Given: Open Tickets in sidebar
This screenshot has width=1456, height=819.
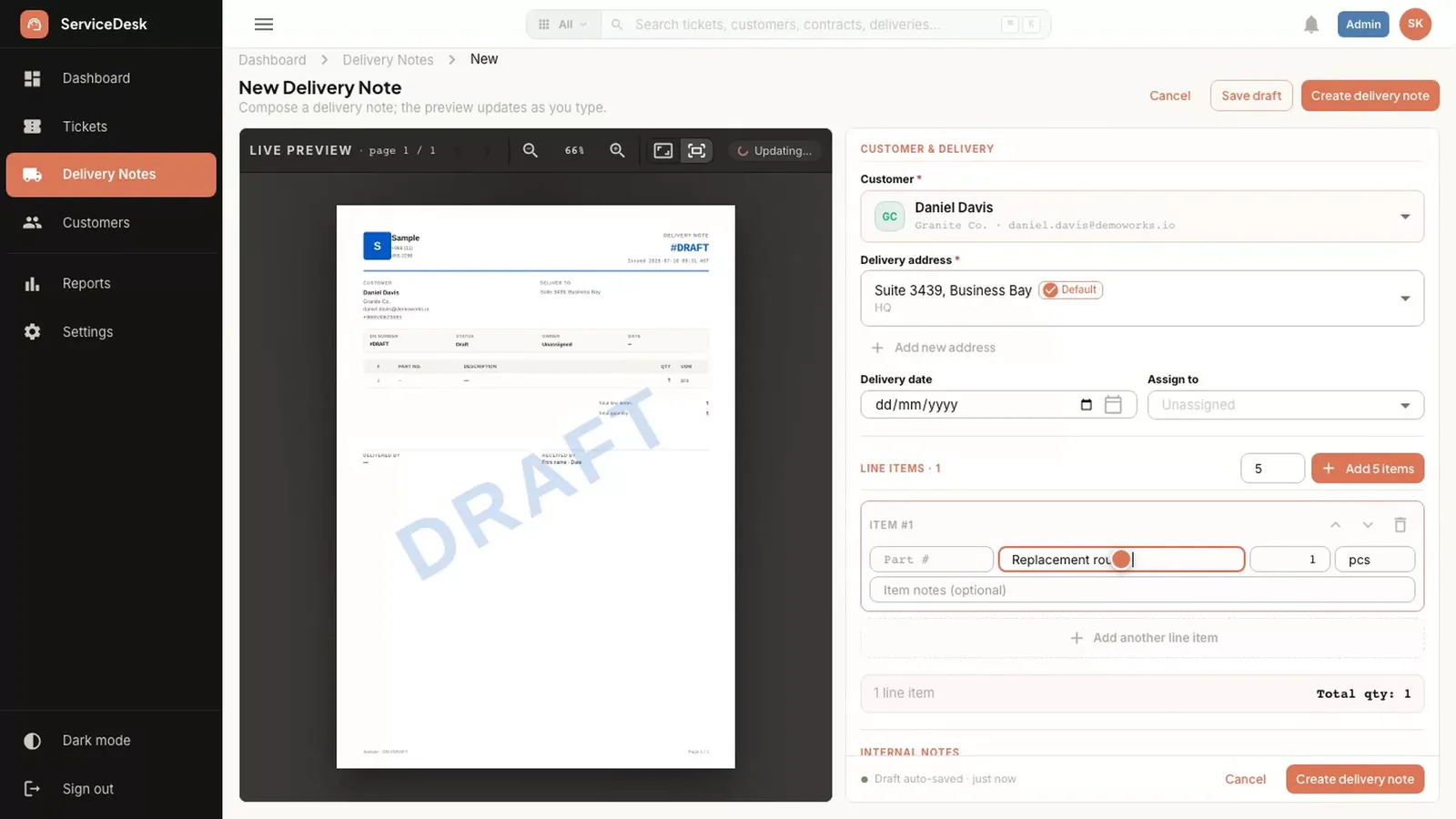Looking at the screenshot, I should click(111, 126).
